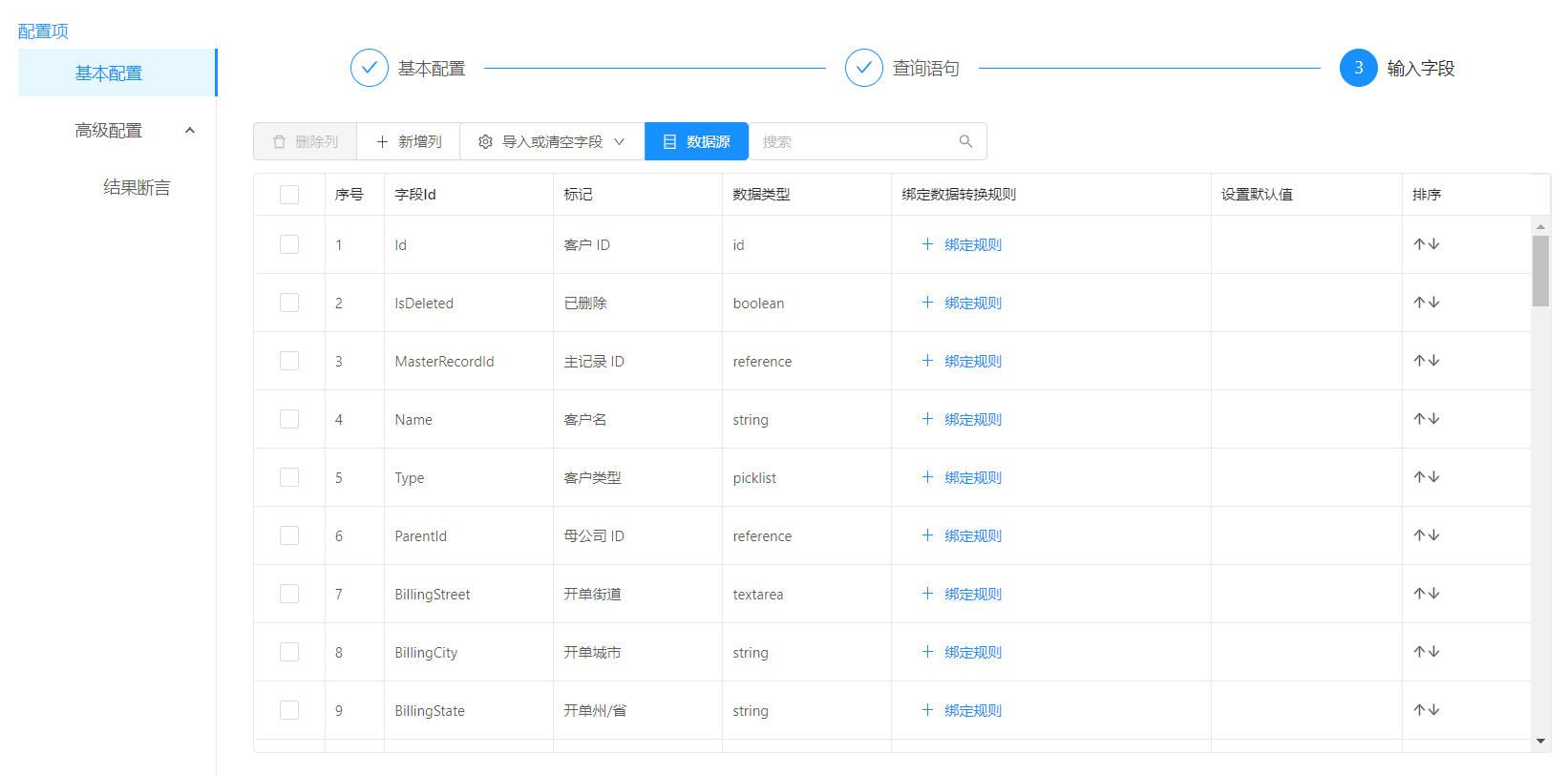The height and width of the screenshot is (775, 1568).
Task: Check the box for the IsDeleted row
Action: (289, 303)
